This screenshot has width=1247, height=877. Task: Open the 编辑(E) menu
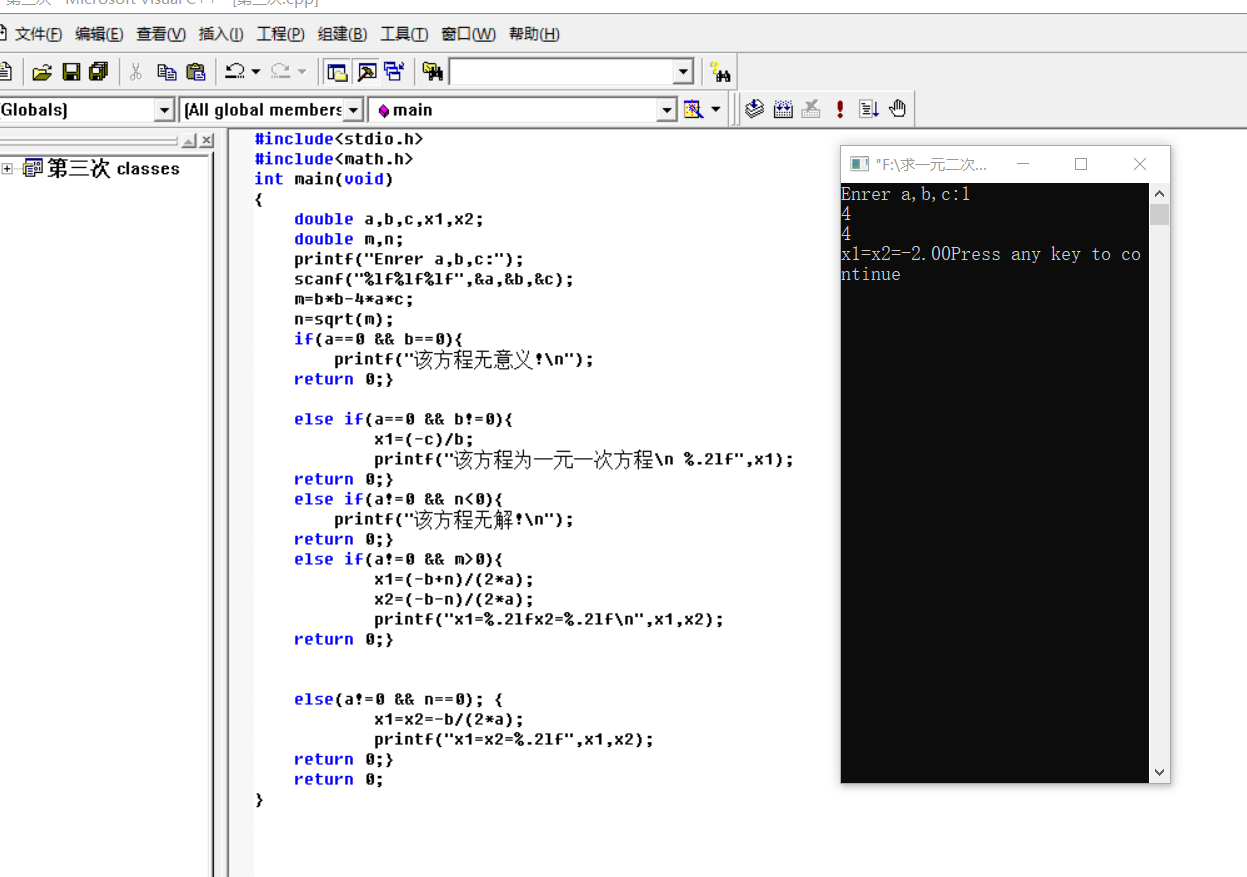pyautogui.click(x=99, y=34)
